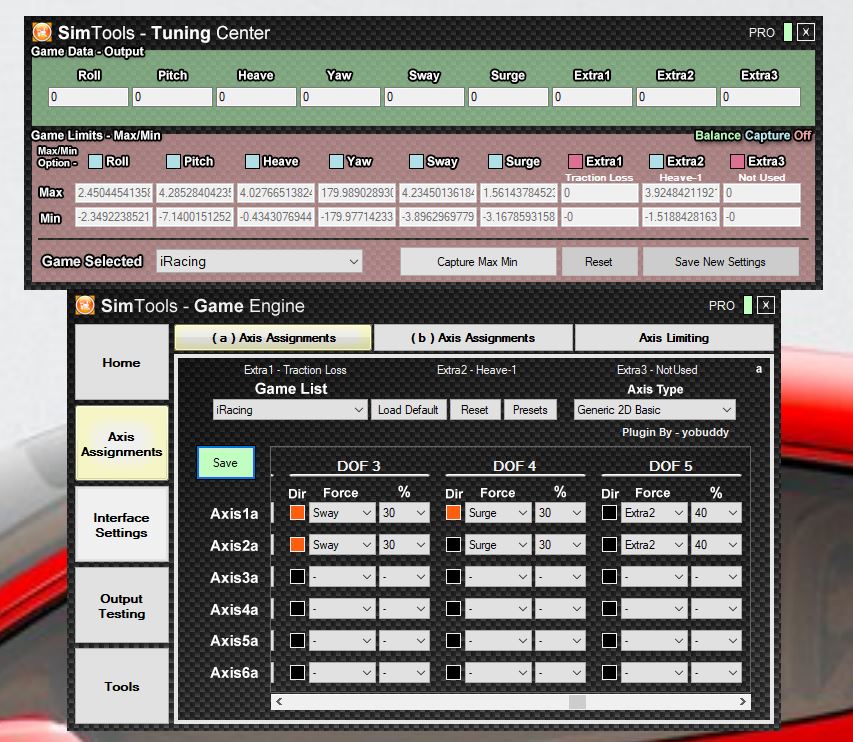This screenshot has height=742, width=853.
Task: Click horizontal scrollbar thumb in axis table
Action: 577,702
